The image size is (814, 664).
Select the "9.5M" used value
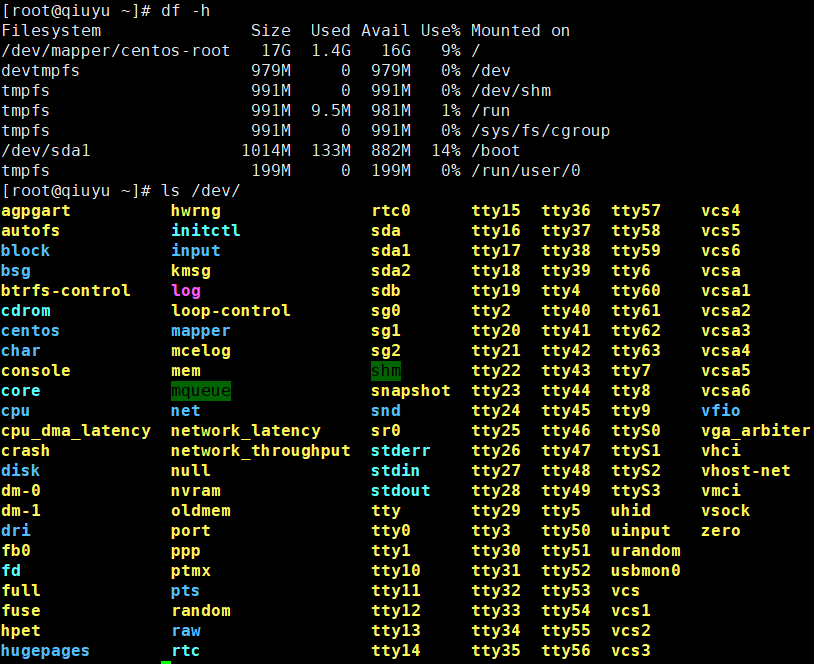pyautogui.click(x=331, y=111)
